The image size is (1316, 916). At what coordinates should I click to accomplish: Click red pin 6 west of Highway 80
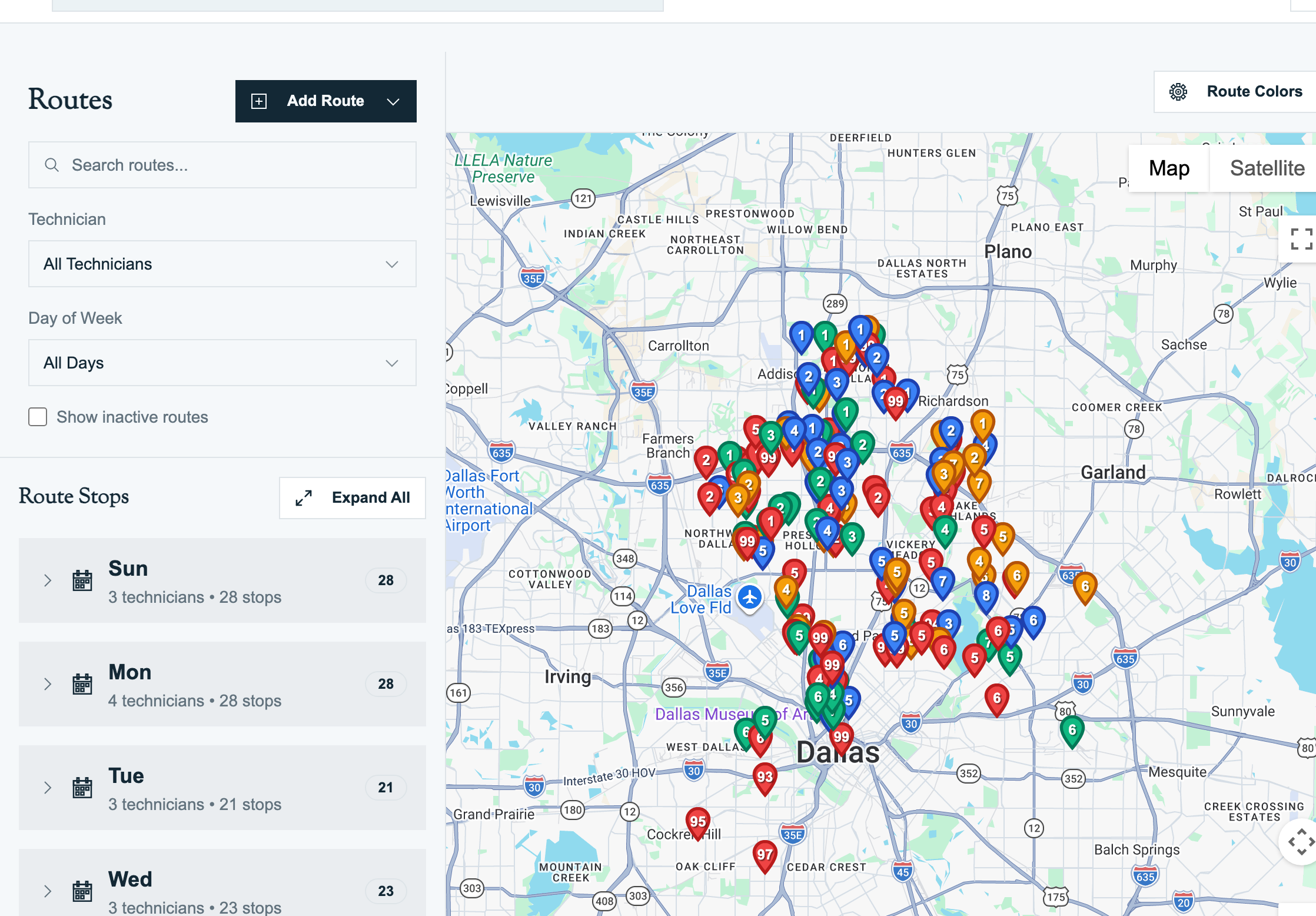[996, 701]
